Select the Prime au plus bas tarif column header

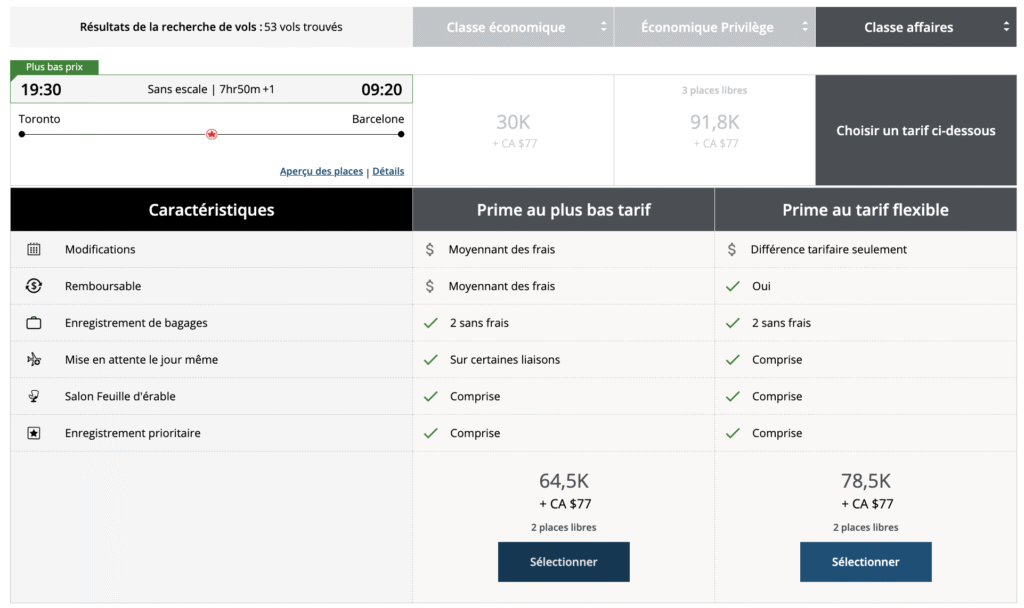(x=563, y=209)
